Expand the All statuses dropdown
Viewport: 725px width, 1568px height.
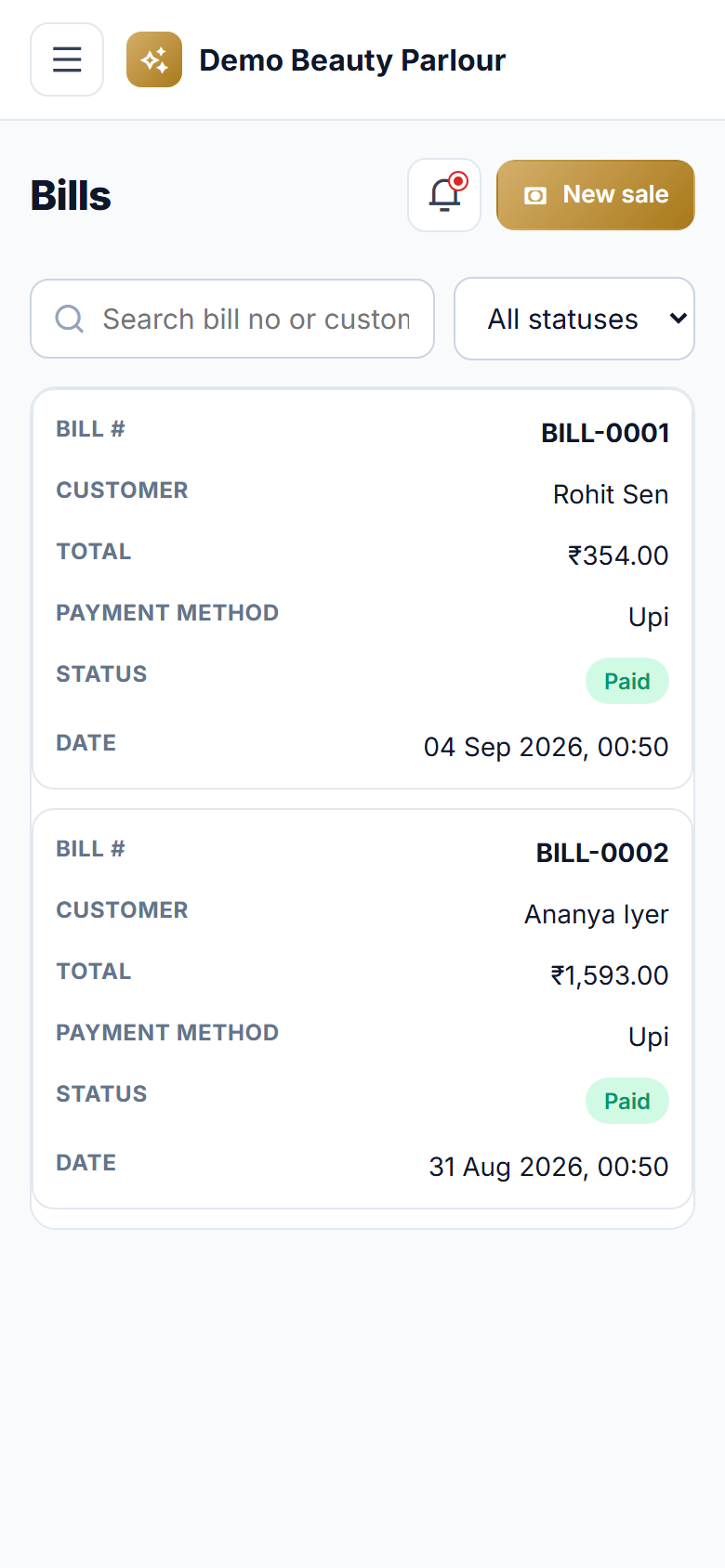pos(574,319)
